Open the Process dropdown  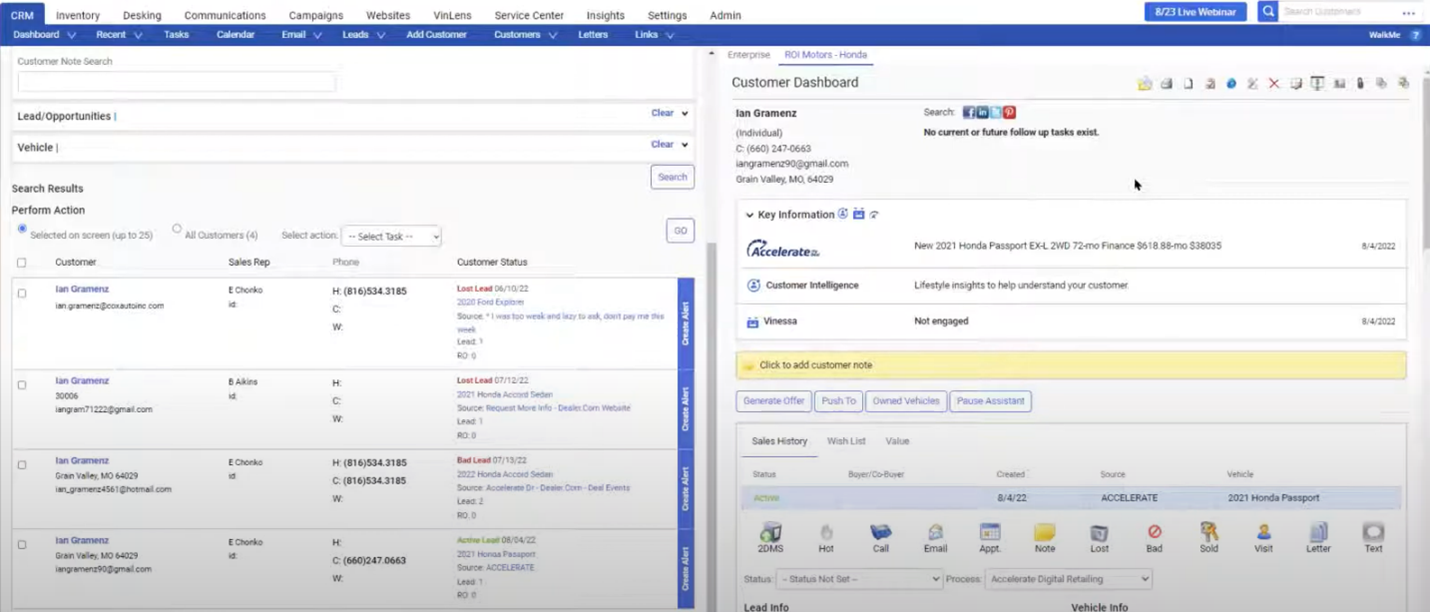(1068, 579)
